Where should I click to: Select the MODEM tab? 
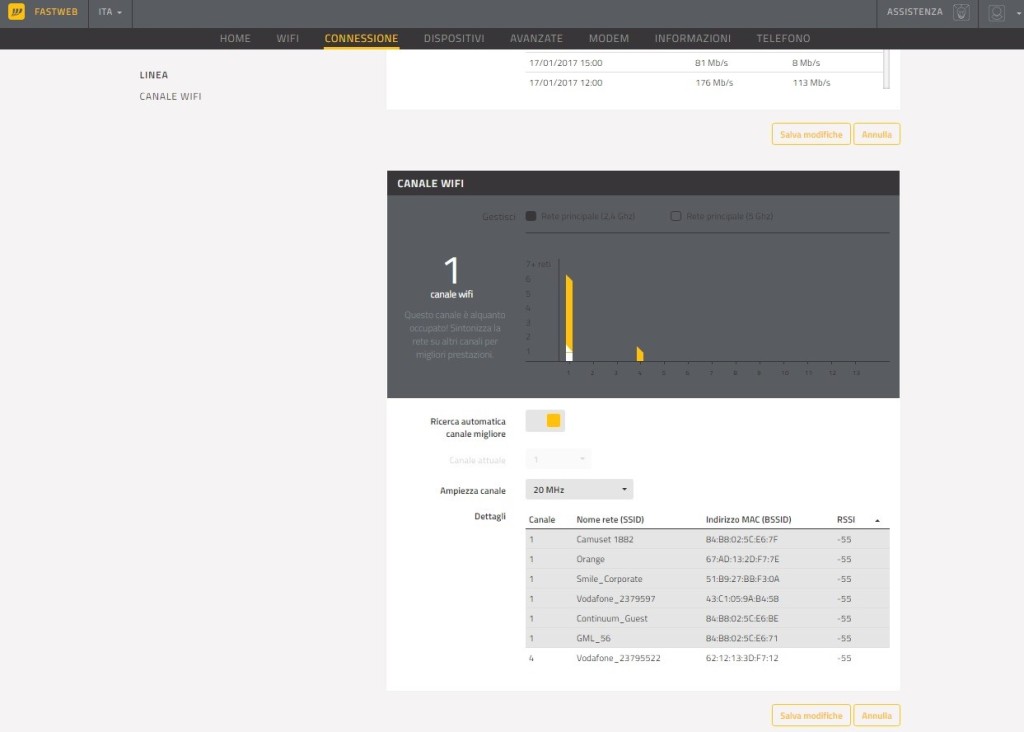coord(608,38)
